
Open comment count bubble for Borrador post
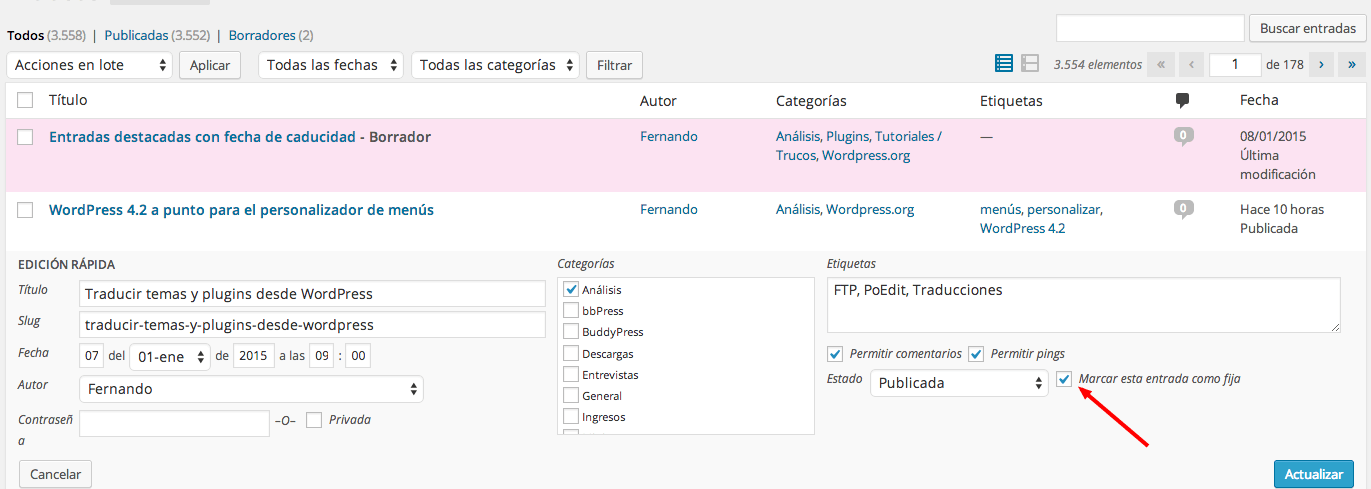(1184, 136)
